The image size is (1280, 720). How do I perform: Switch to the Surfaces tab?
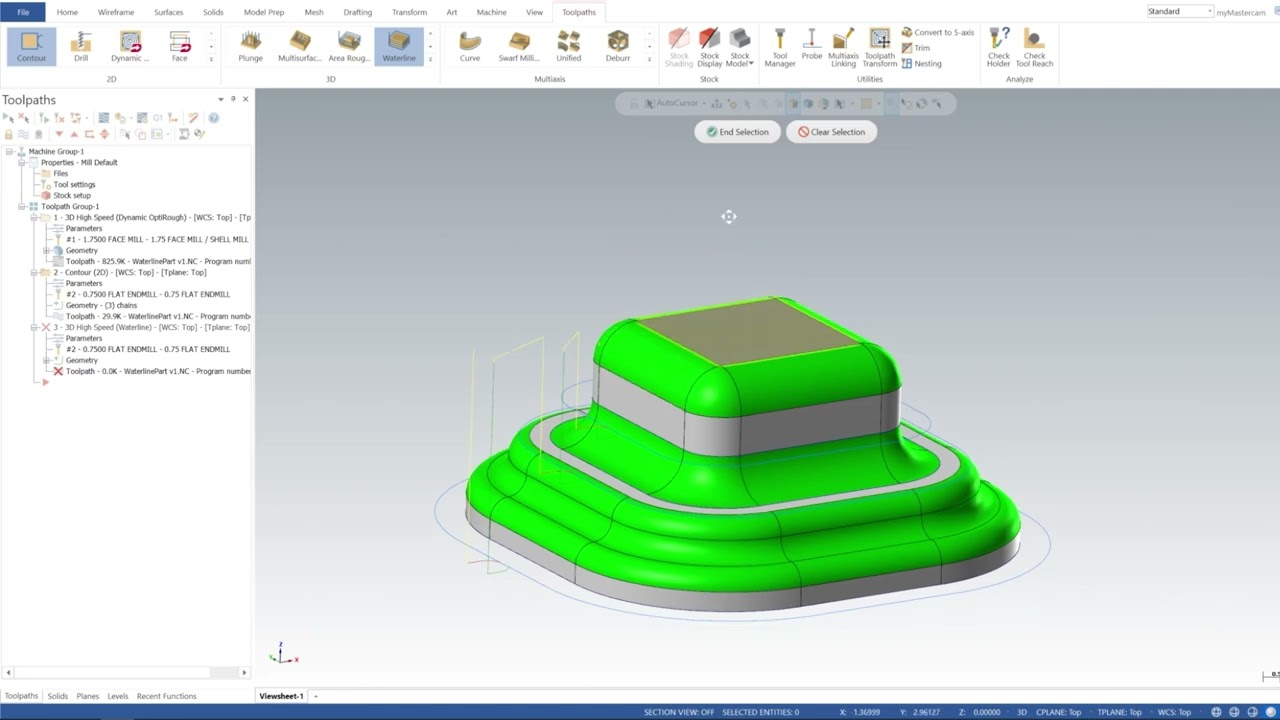click(168, 12)
